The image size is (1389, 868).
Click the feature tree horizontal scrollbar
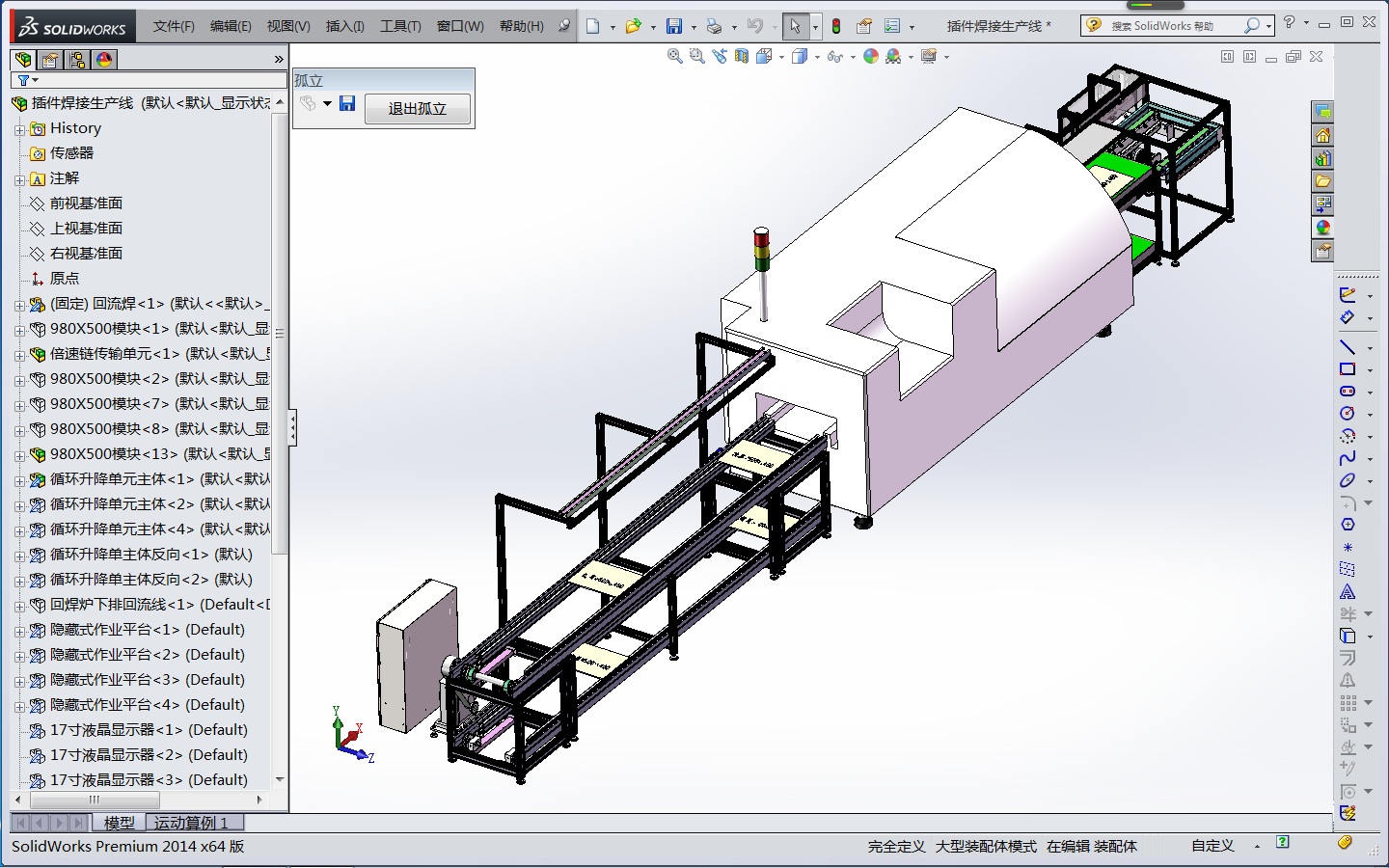[94, 800]
